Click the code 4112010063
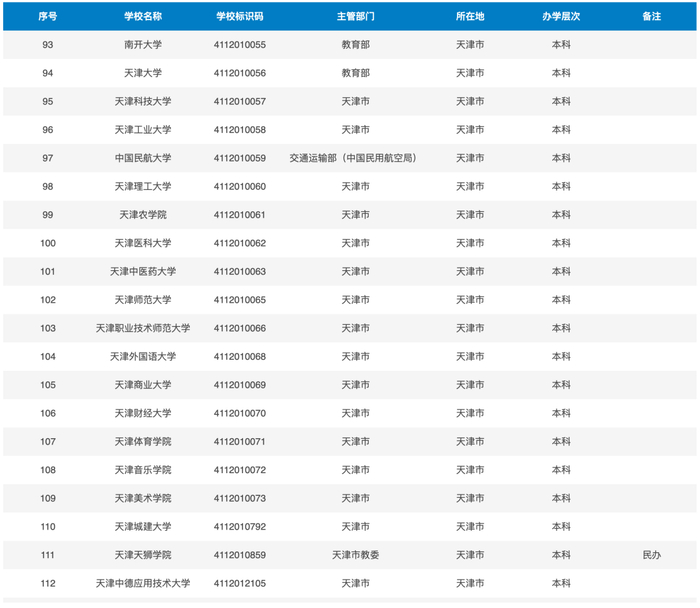Screen dimensions: 700x608 pos(240,271)
